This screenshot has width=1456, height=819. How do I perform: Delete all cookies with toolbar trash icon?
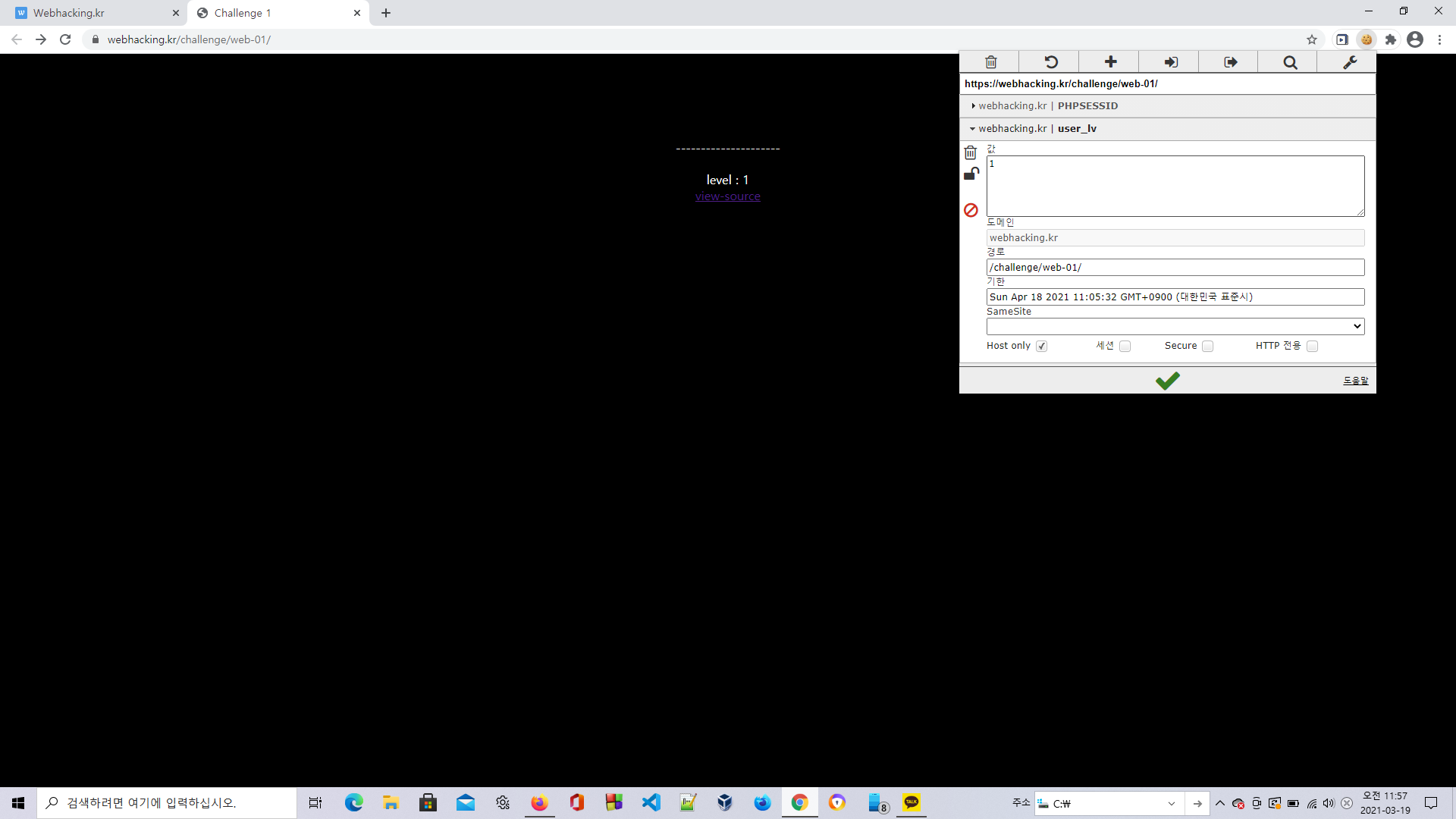pyautogui.click(x=990, y=62)
